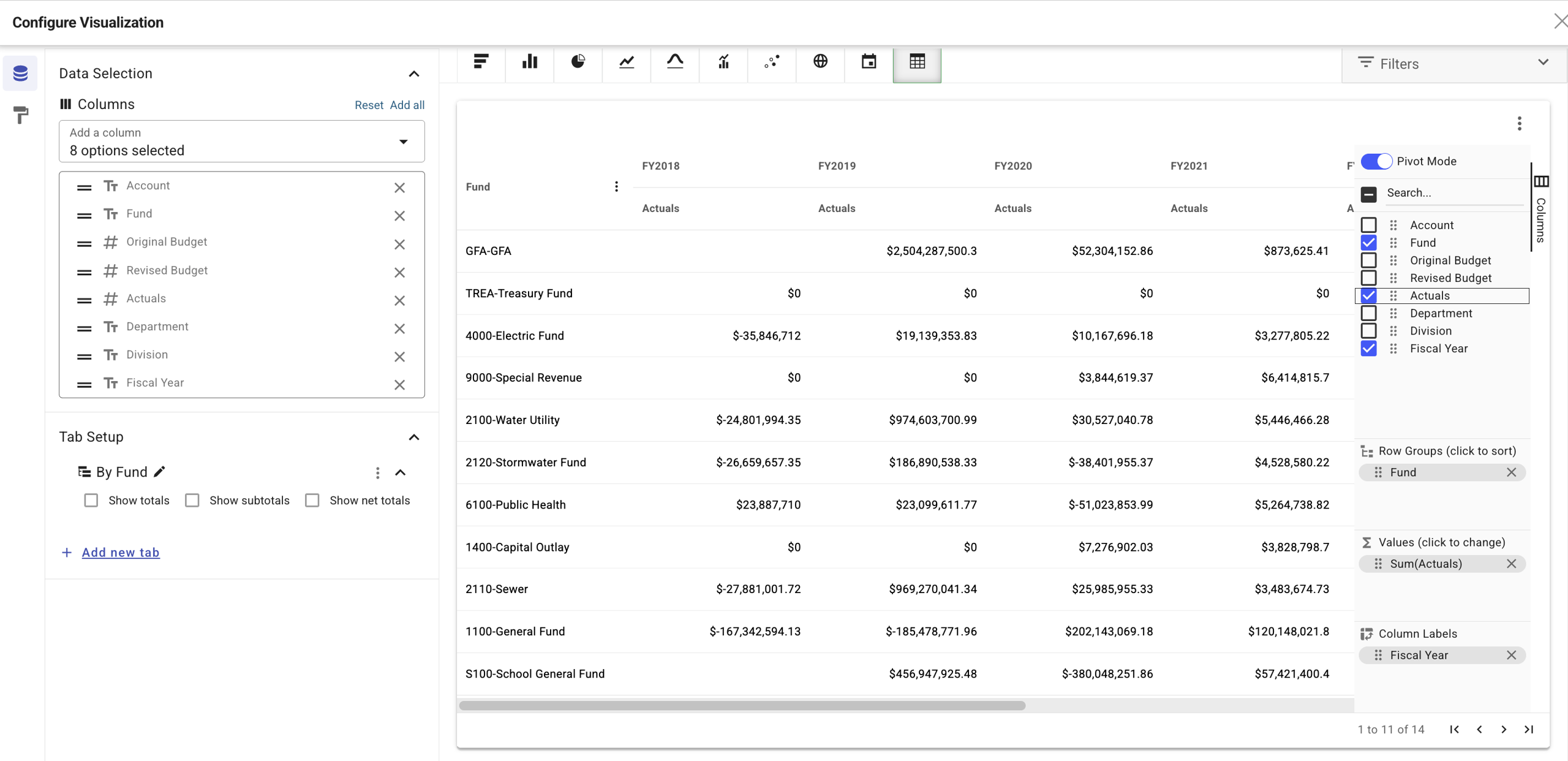Click the Fund chip in Row Groups
The width and height of the screenshot is (1568, 761).
point(1442,472)
